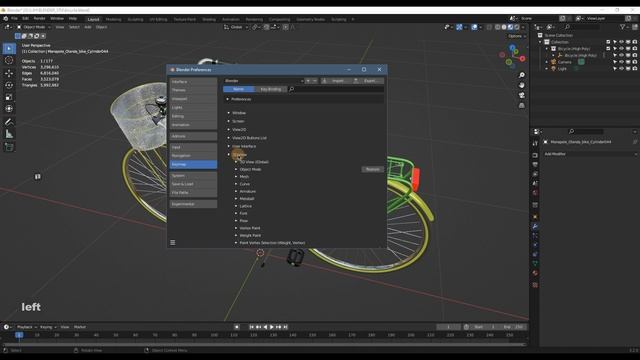The image size is (640, 360).
Task: Click the red X axis gizmo ball
Action: coord(522,59)
